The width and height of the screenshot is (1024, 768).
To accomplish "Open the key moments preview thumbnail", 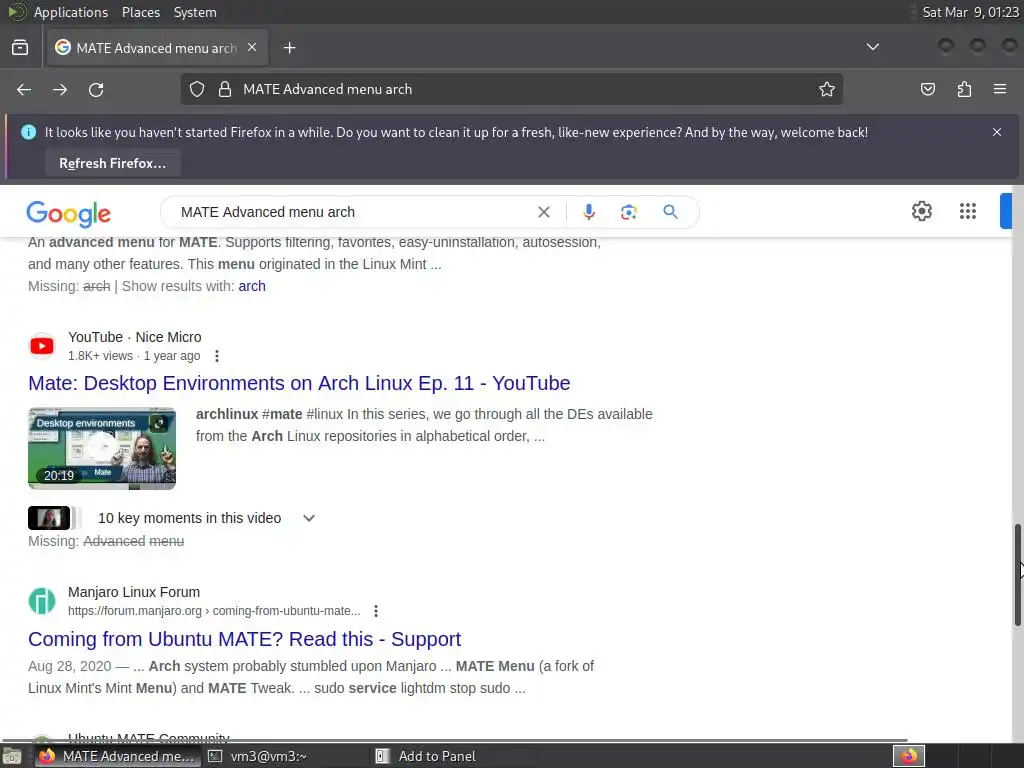I will pyautogui.click(x=49, y=518).
